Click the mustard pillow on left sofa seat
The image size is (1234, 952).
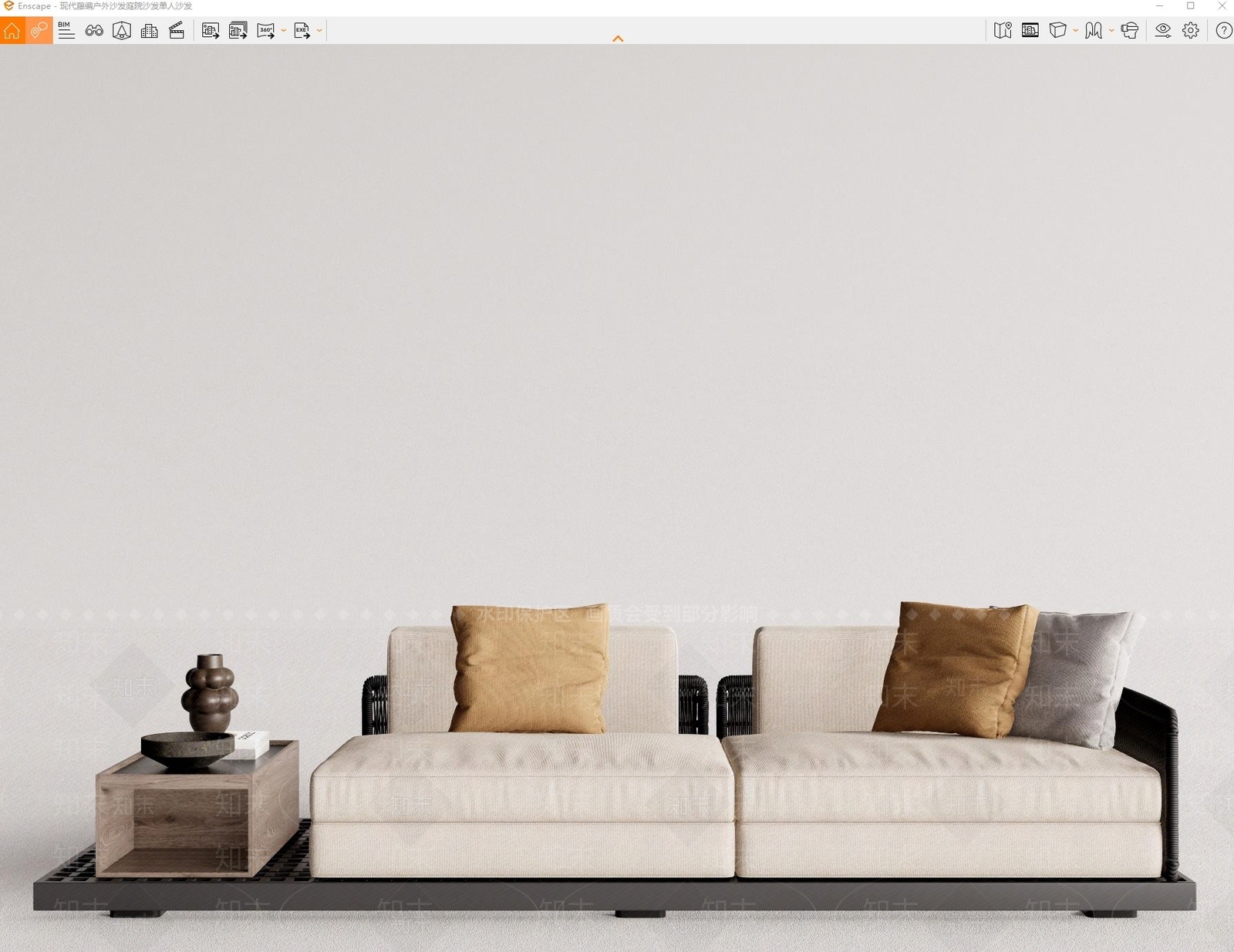[x=529, y=668]
